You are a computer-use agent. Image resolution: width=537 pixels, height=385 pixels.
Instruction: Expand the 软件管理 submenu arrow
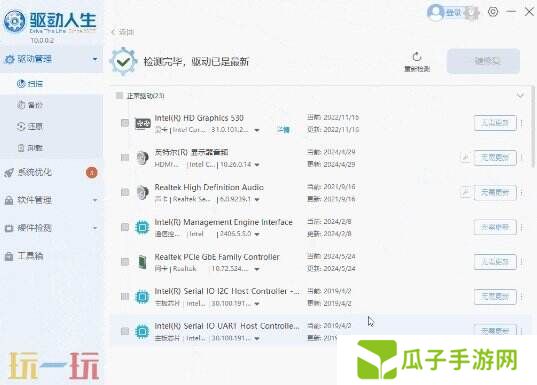(95, 200)
